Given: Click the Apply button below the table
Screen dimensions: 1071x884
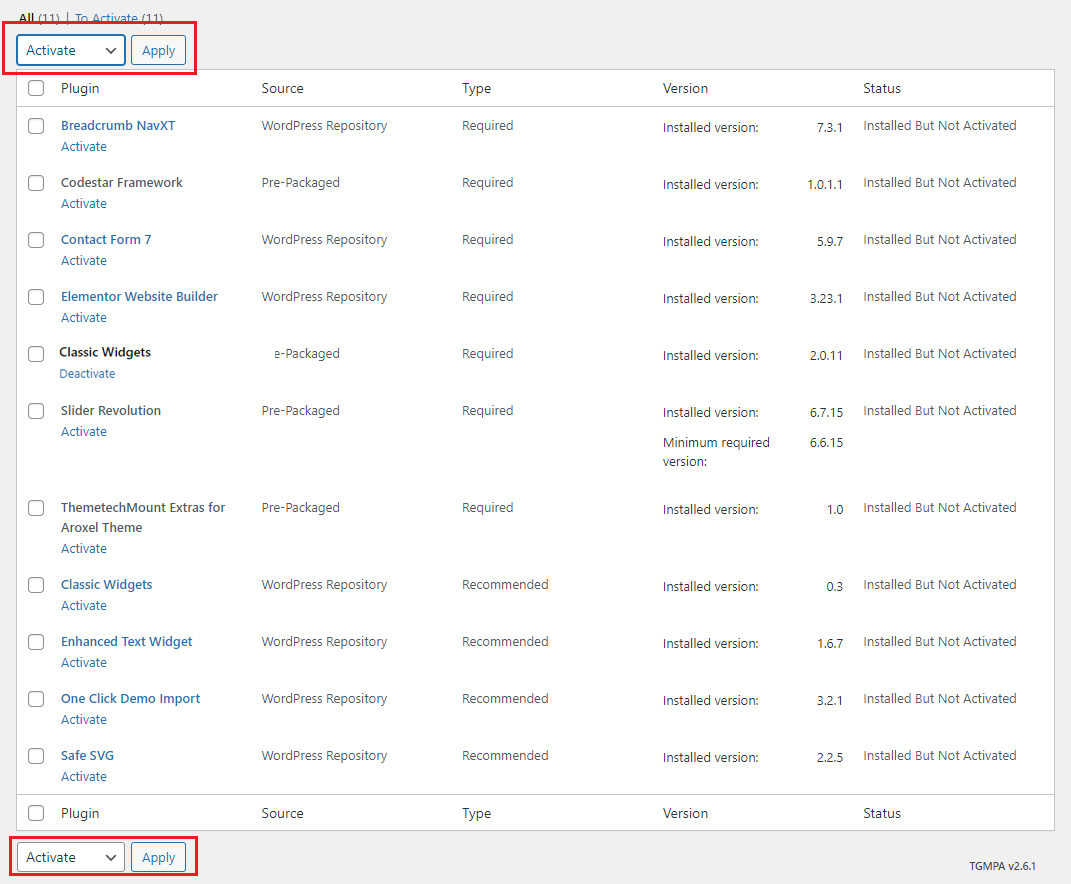Looking at the screenshot, I should click(x=158, y=857).
